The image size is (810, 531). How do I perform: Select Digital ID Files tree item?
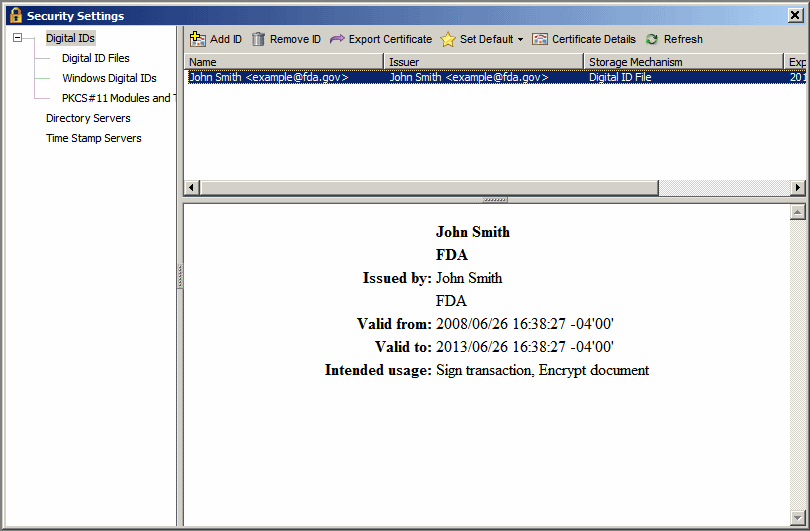point(96,58)
